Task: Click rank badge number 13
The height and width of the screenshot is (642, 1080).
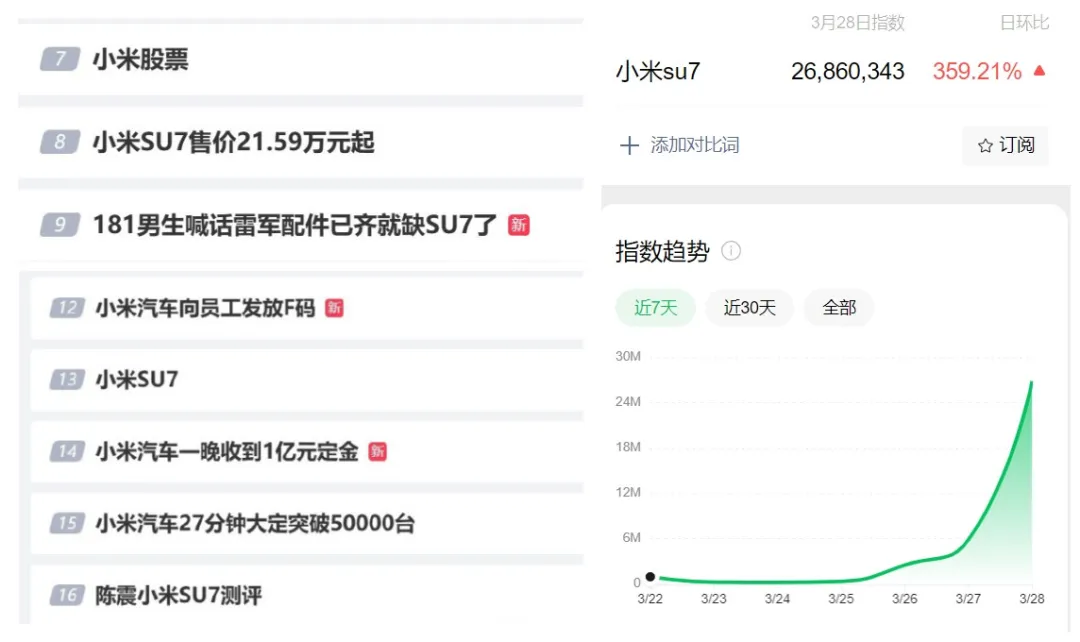Action: (68, 380)
